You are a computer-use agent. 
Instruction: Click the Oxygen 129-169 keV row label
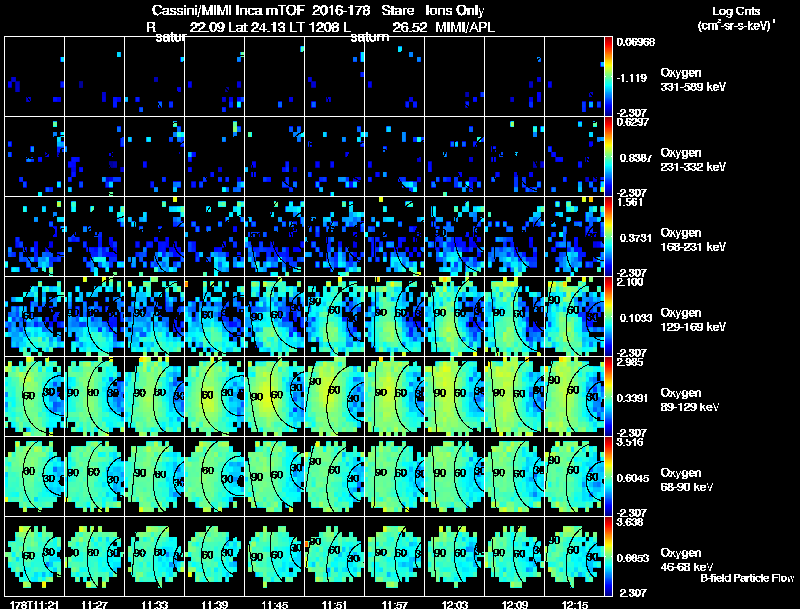pyautogui.click(x=693, y=320)
